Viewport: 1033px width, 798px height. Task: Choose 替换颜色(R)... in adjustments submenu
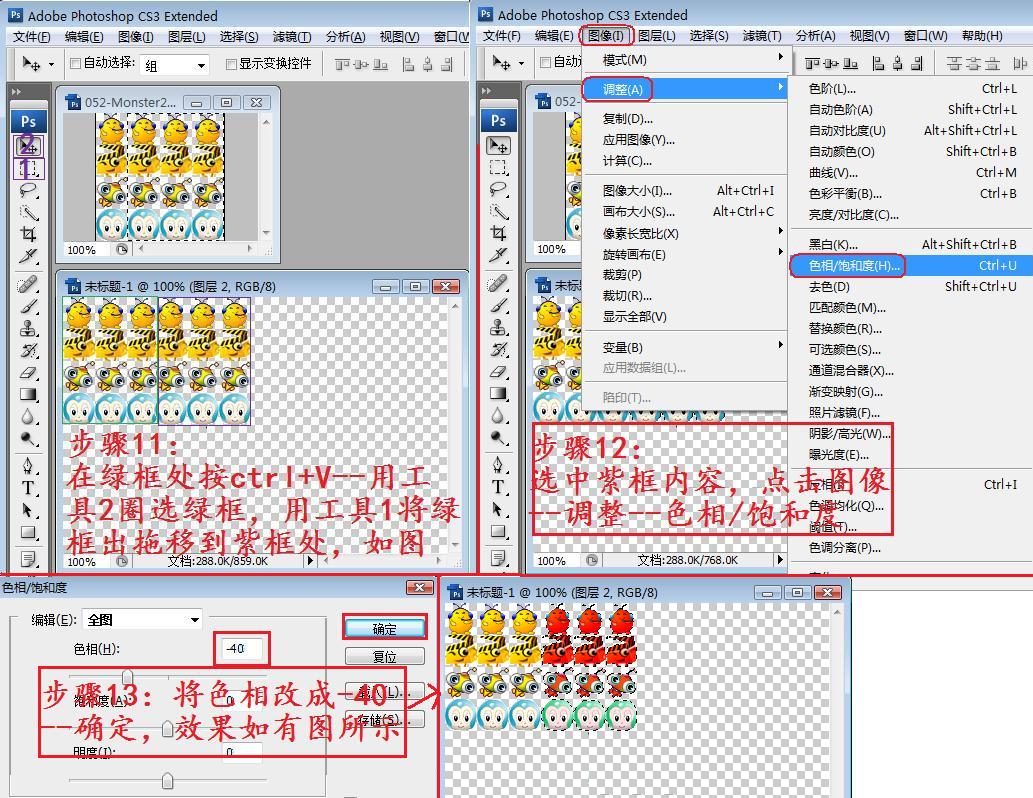tap(912, 328)
